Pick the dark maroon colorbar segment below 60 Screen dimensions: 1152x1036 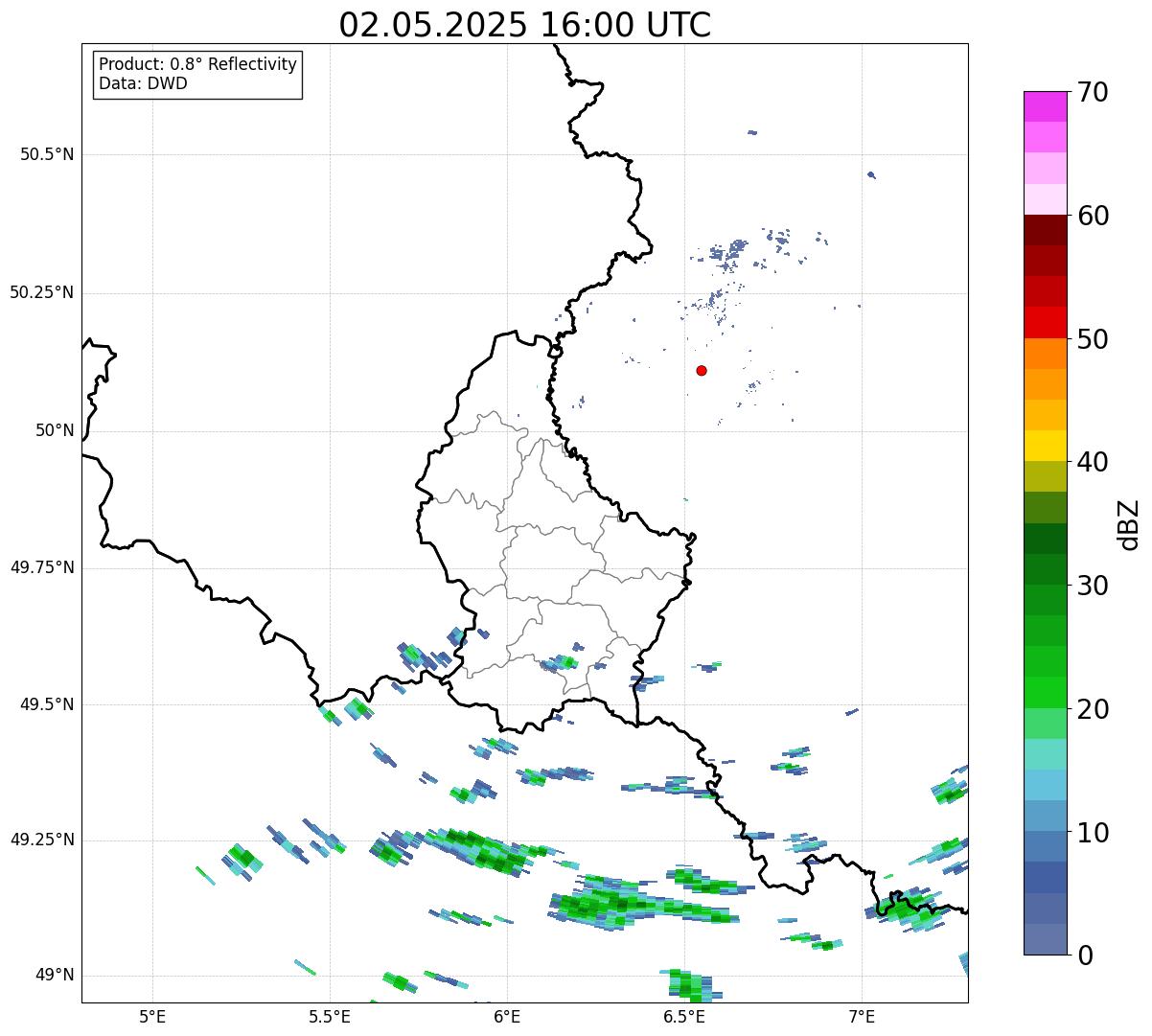(x=1046, y=230)
